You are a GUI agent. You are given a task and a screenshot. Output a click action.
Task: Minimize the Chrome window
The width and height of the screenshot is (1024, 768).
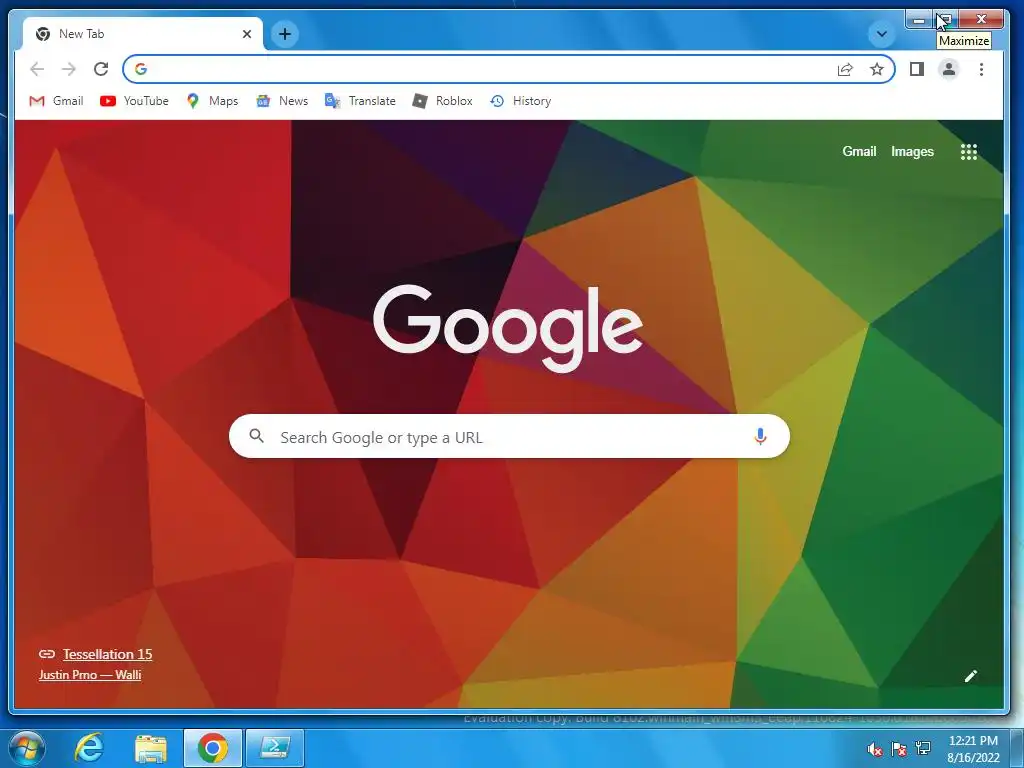(920, 20)
